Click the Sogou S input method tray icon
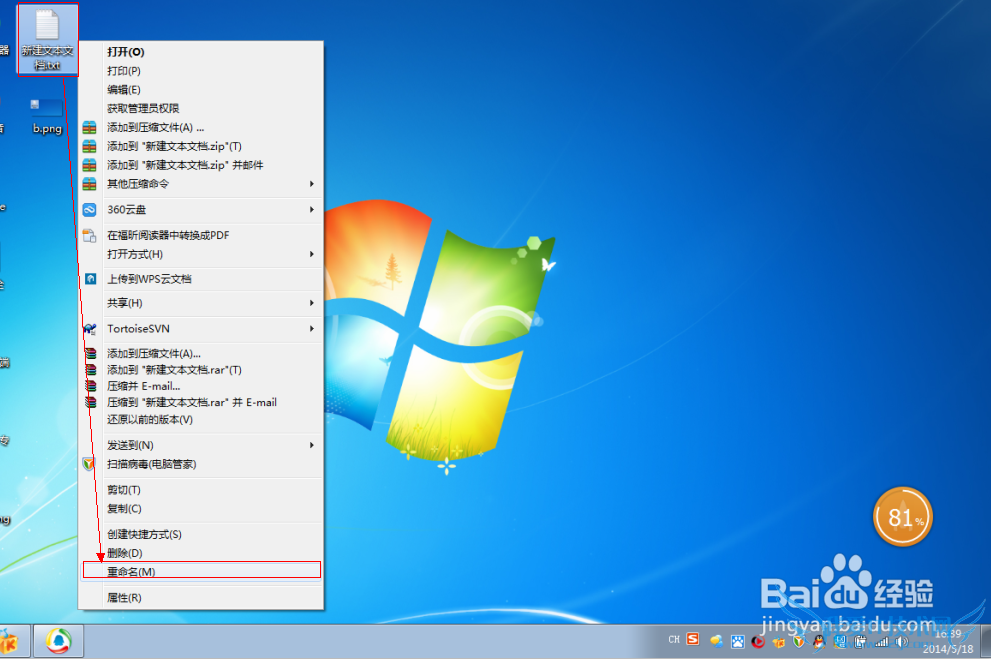The image size is (991, 659). click(x=693, y=639)
